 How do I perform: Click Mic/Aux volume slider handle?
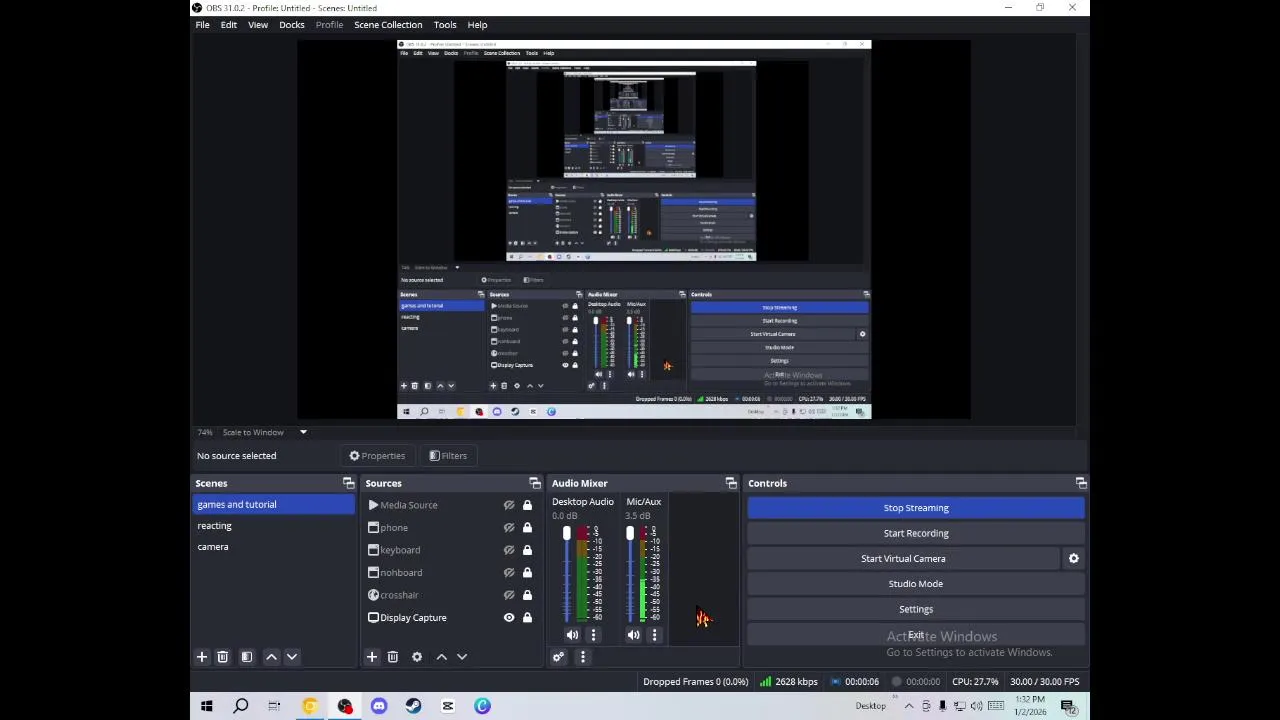click(x=630, y=534)
